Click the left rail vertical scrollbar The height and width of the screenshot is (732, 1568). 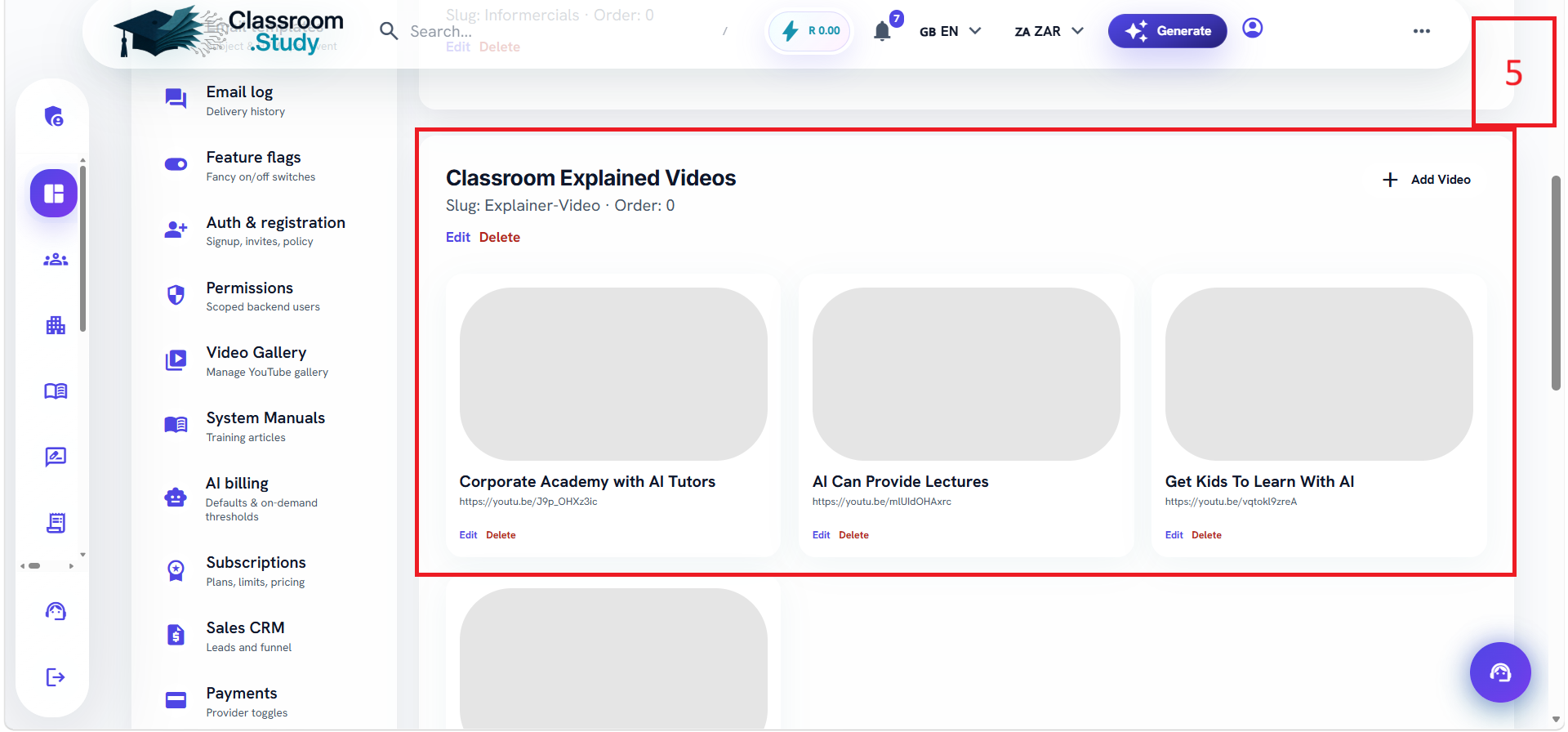click(x=82, y=248)
